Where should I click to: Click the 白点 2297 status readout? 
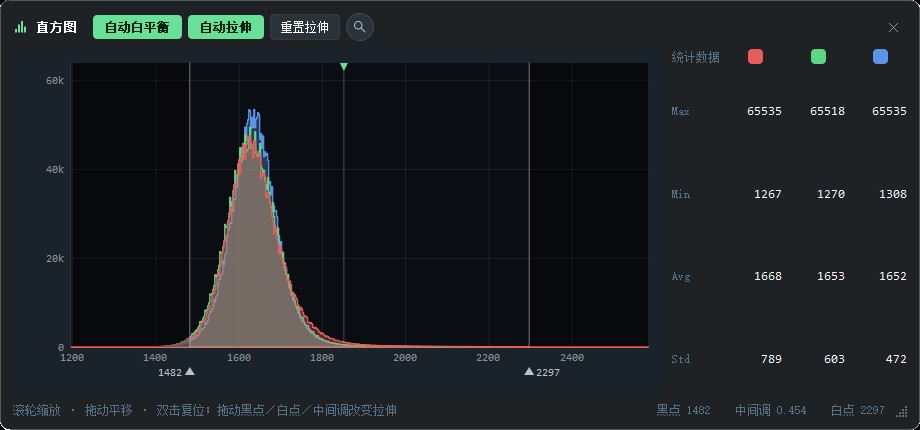[858, 410]
